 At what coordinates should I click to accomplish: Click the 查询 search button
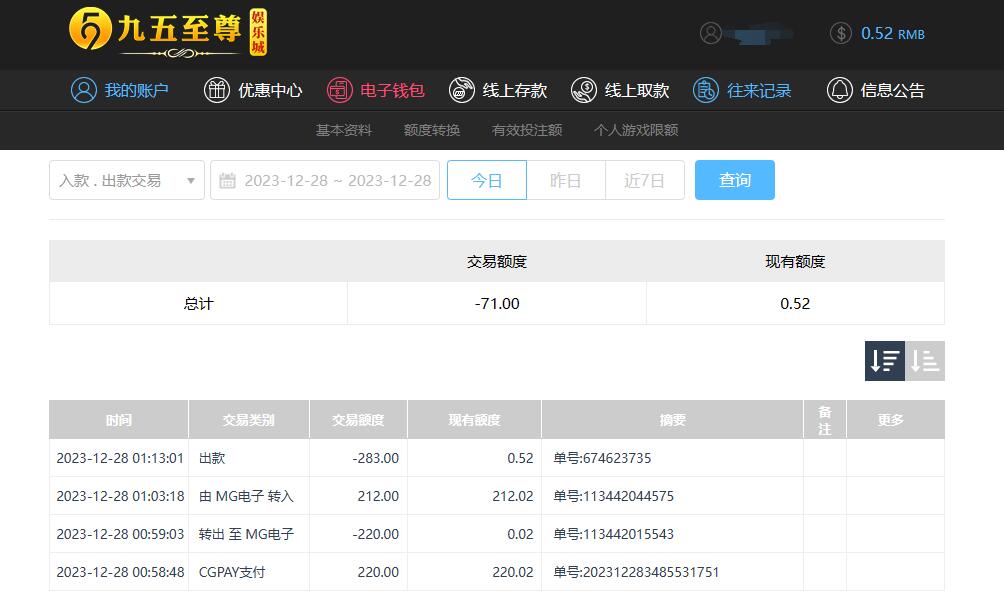point(734,180)
